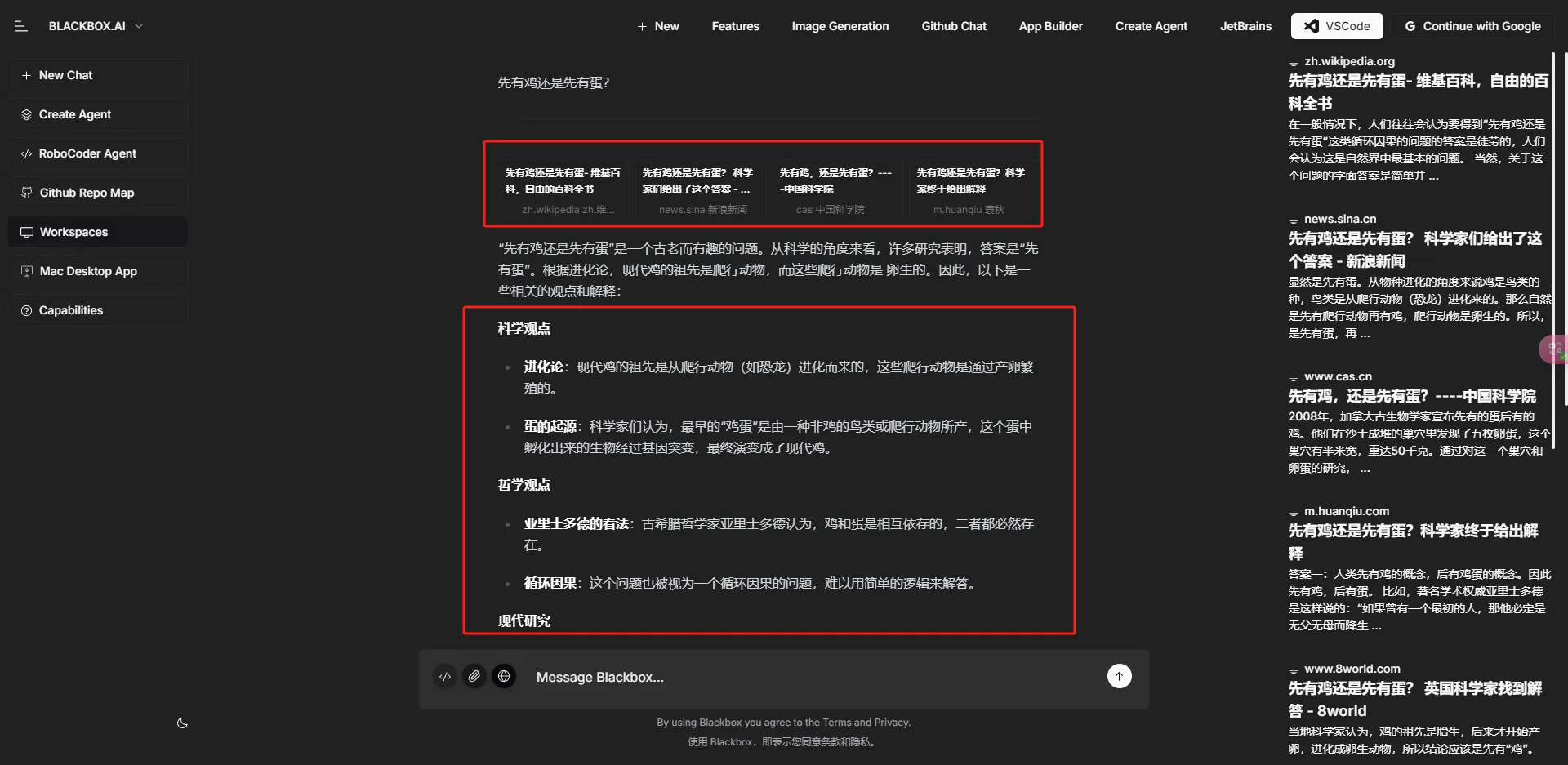Image resolution: width=1568 pixels, height=765 pixels.
Task: Click the sources panel vertical scrollbar
Action: click(x=1552, y=250)
